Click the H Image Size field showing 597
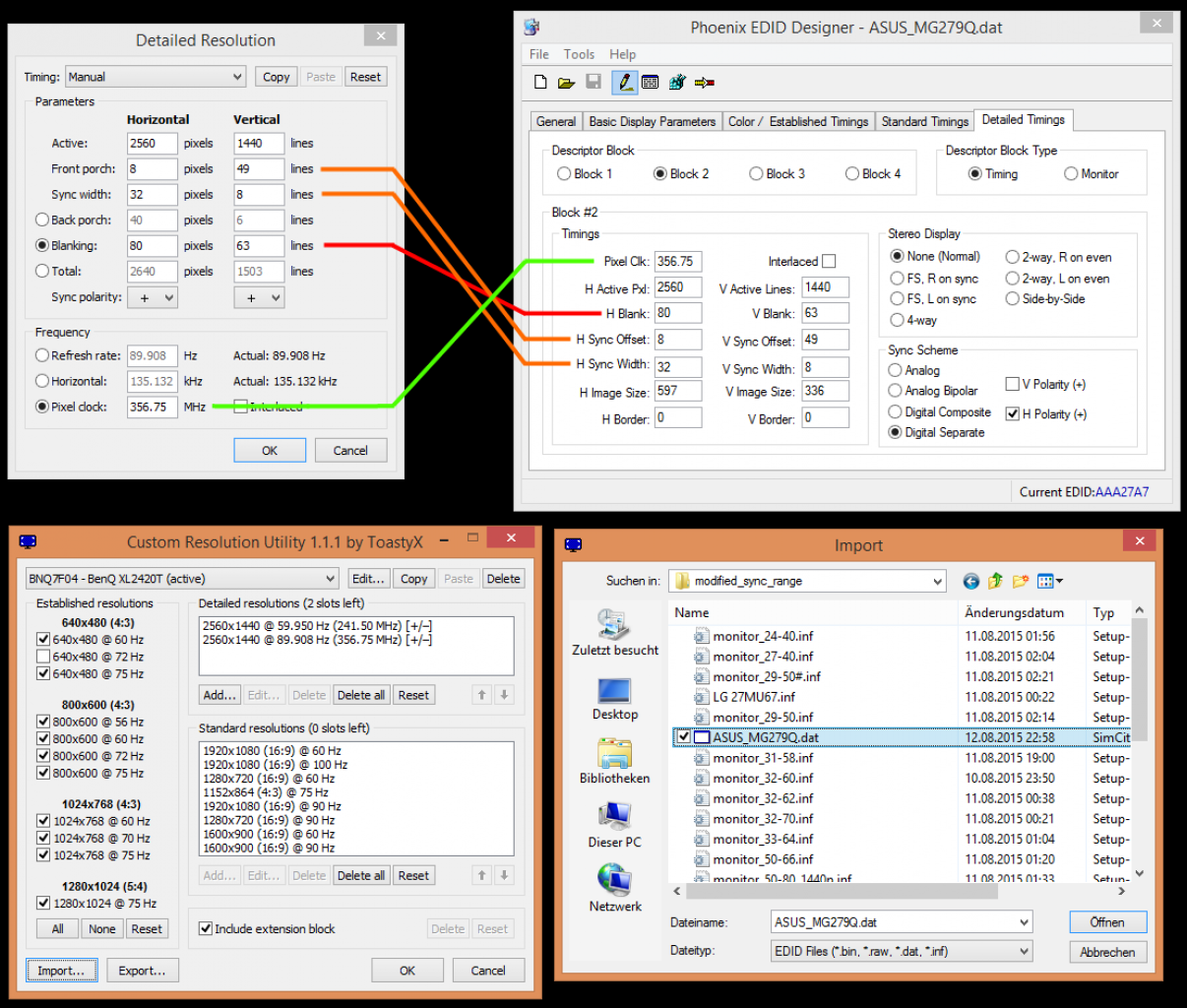The width and height of the screenshot is (1187, 1008). click(677, 391)
